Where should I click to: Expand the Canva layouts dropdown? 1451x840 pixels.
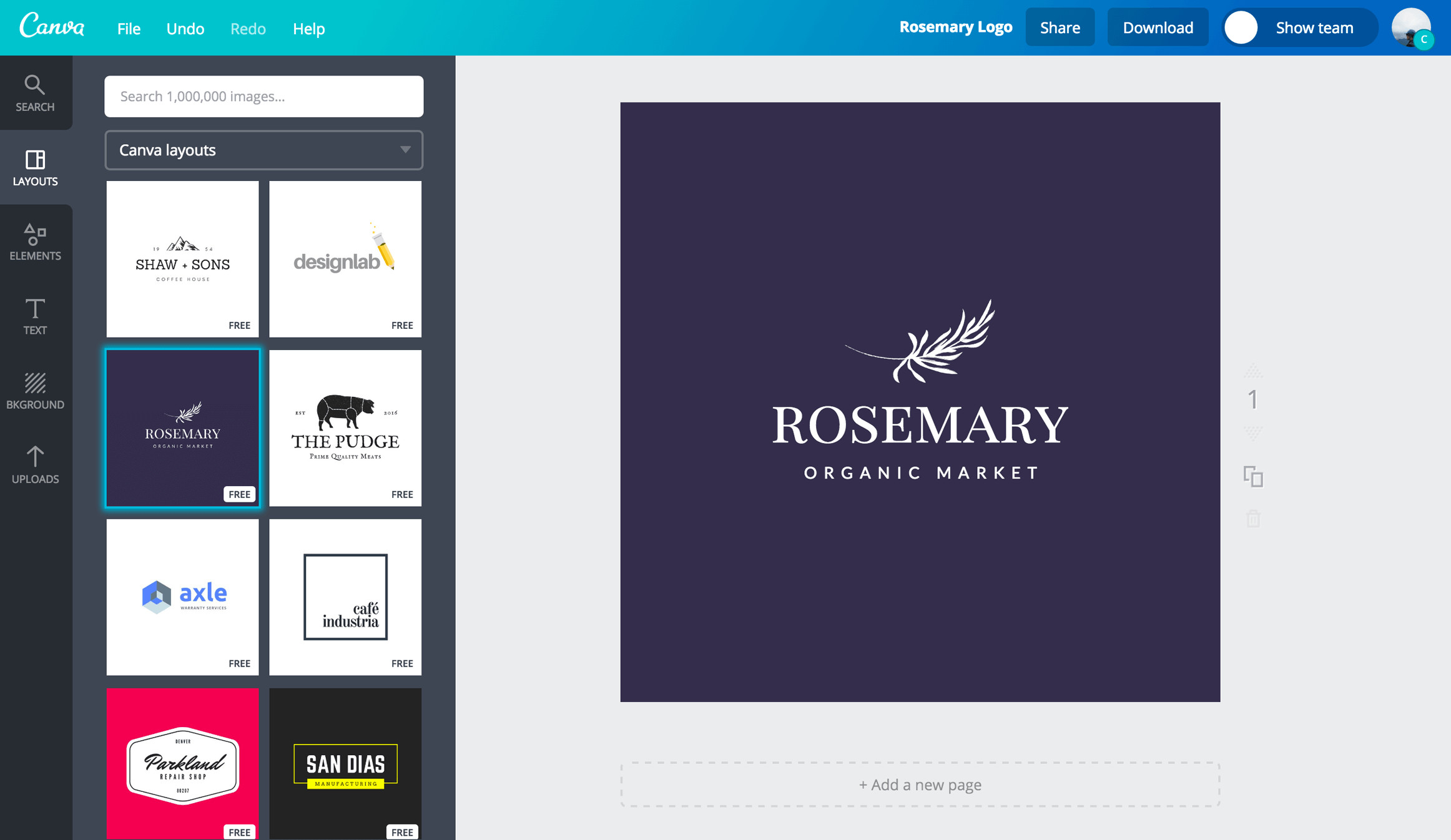(405, 150)
